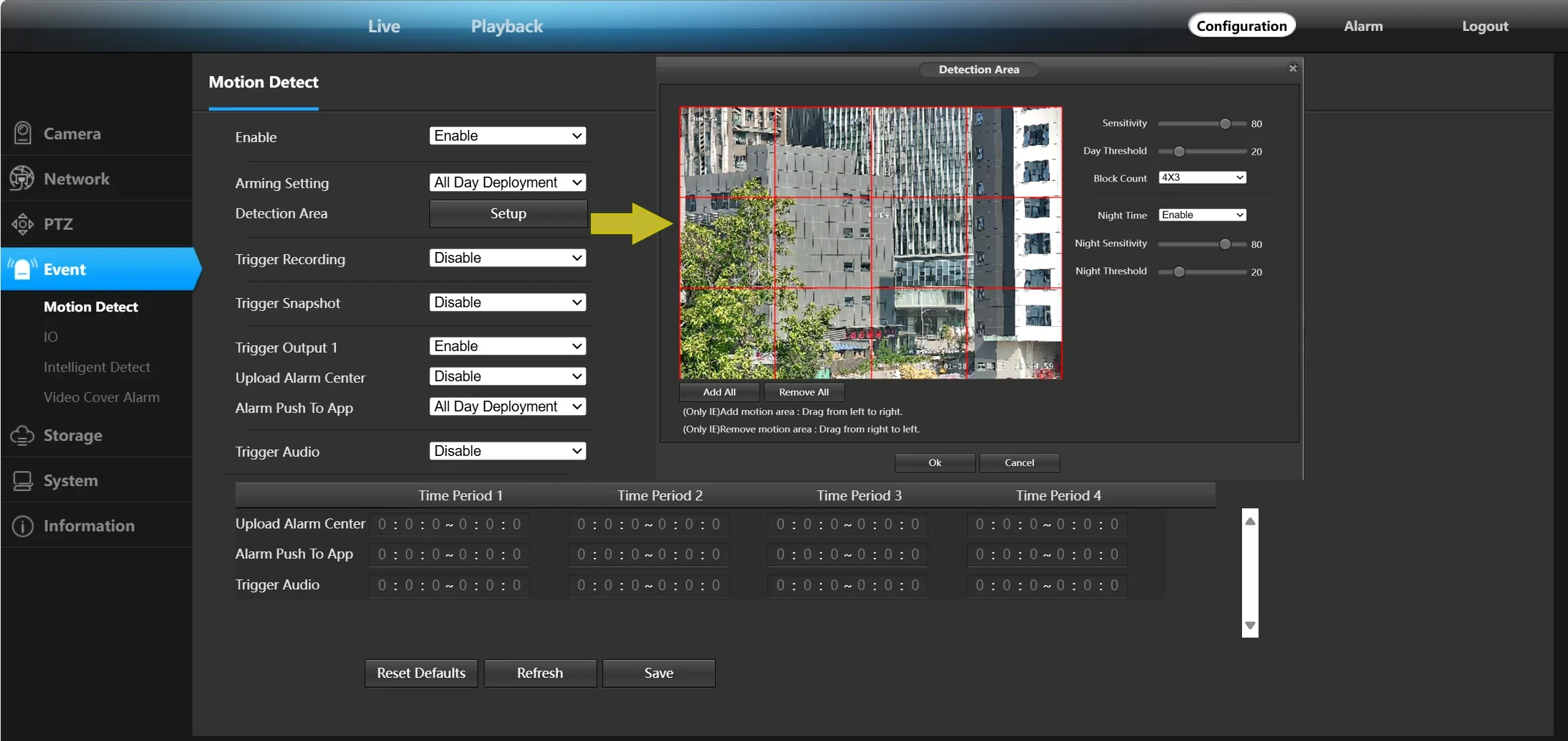Viewport: 1568px width, 741px height.
Task: Open the Alarm tab
Action: [x=1363, y=27]
